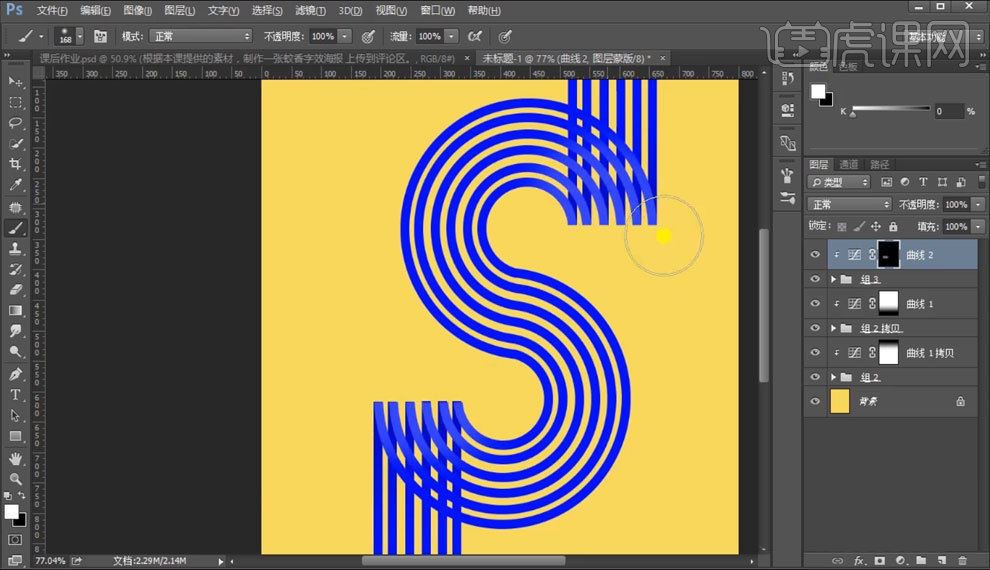Select the Spot Healing Brush tool
Image resolution: width=990 pixels, height=570 pixels.
click(x=15, y=207)
